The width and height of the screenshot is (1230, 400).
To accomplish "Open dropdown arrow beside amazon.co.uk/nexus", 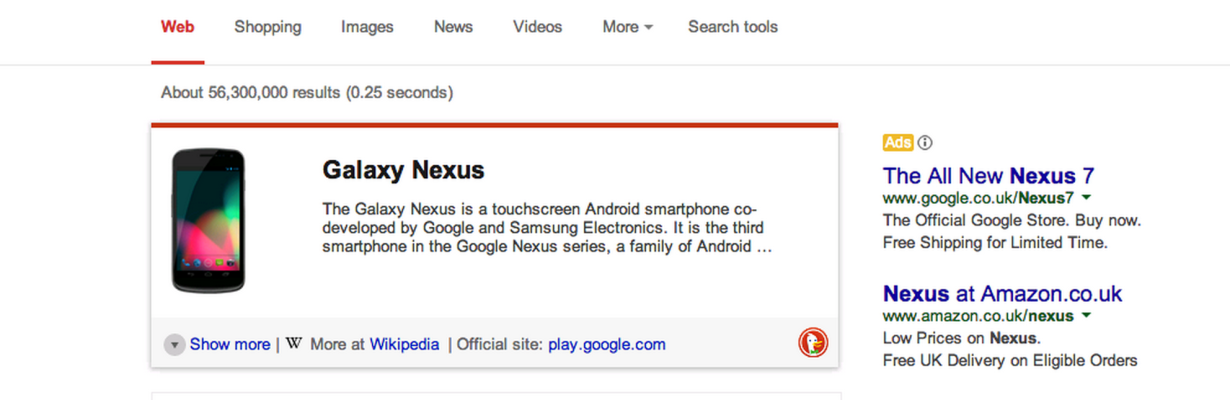I will point(1086,316).
